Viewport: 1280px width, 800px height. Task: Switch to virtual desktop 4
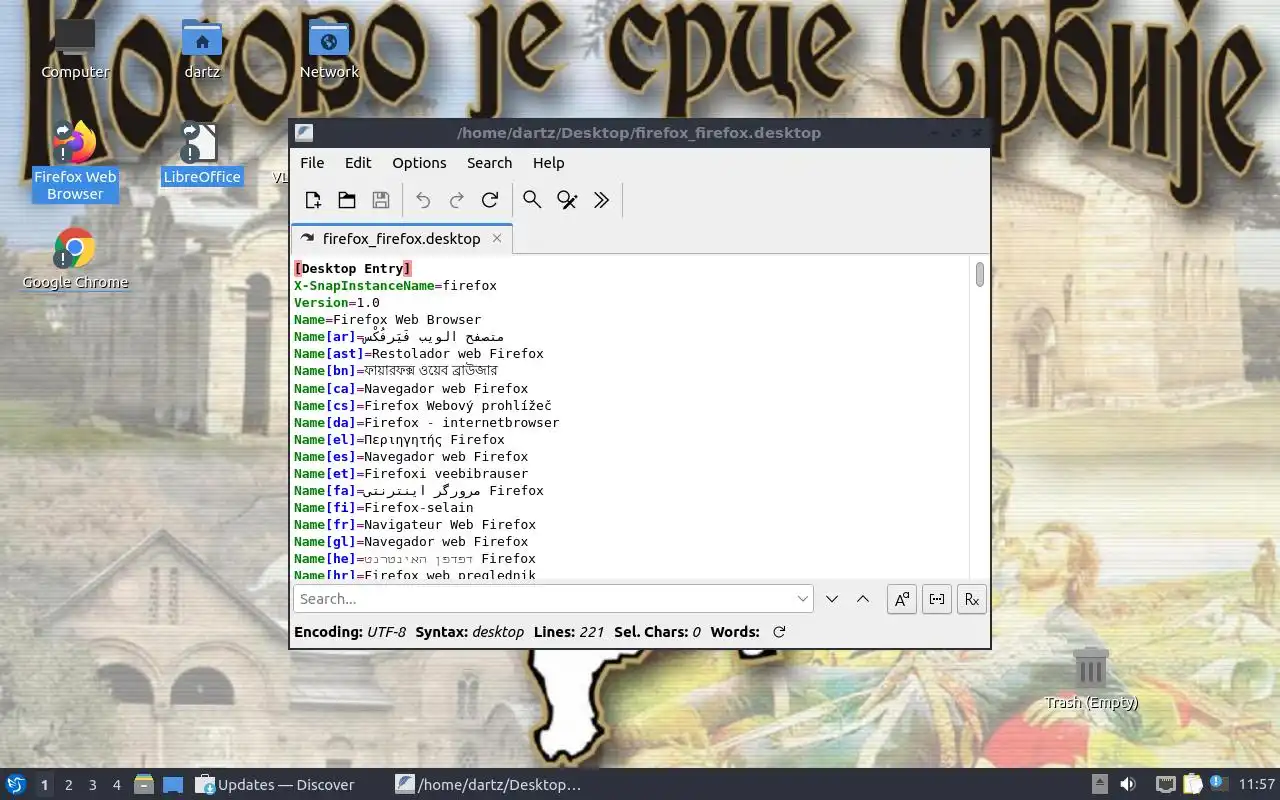(116, 785)
